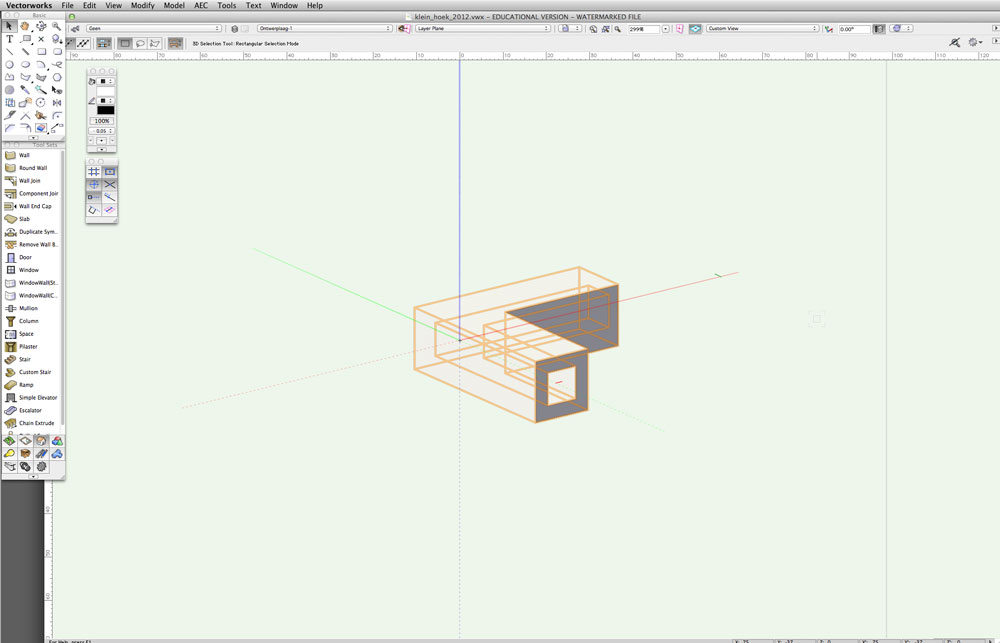
Task: Select the Ramp tool
Action: [x=32, y=385]
